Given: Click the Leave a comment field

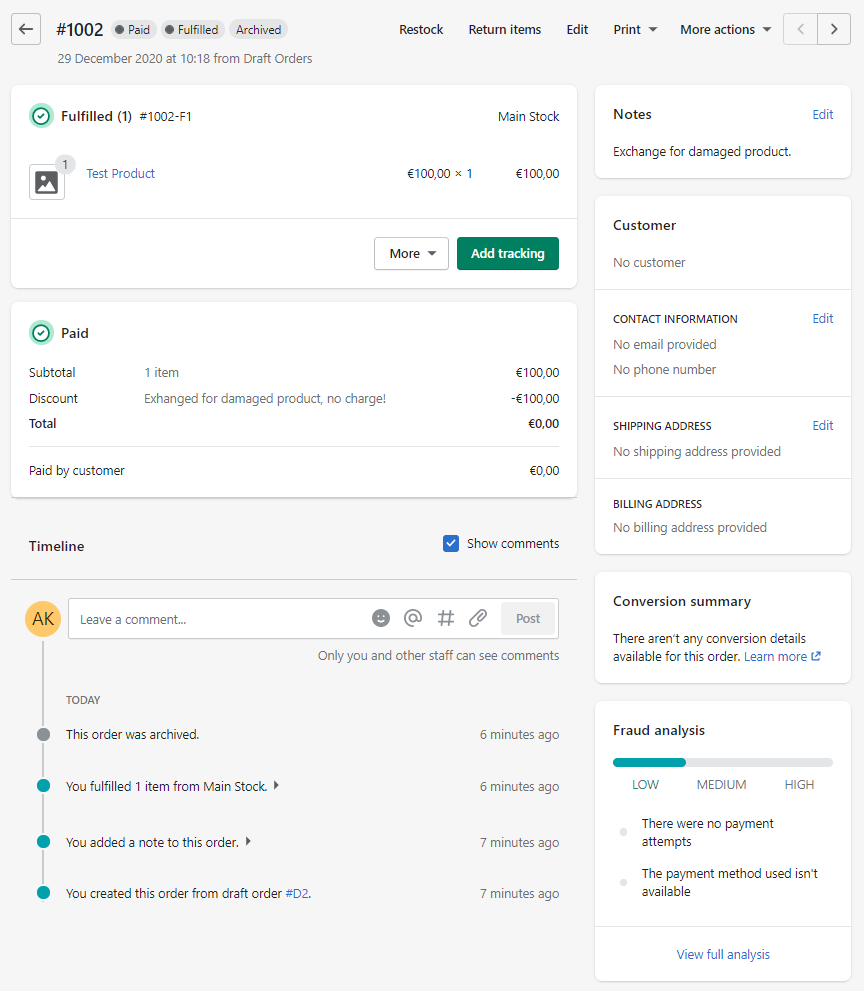Looking at the screenshot, I should click(220, 619).
